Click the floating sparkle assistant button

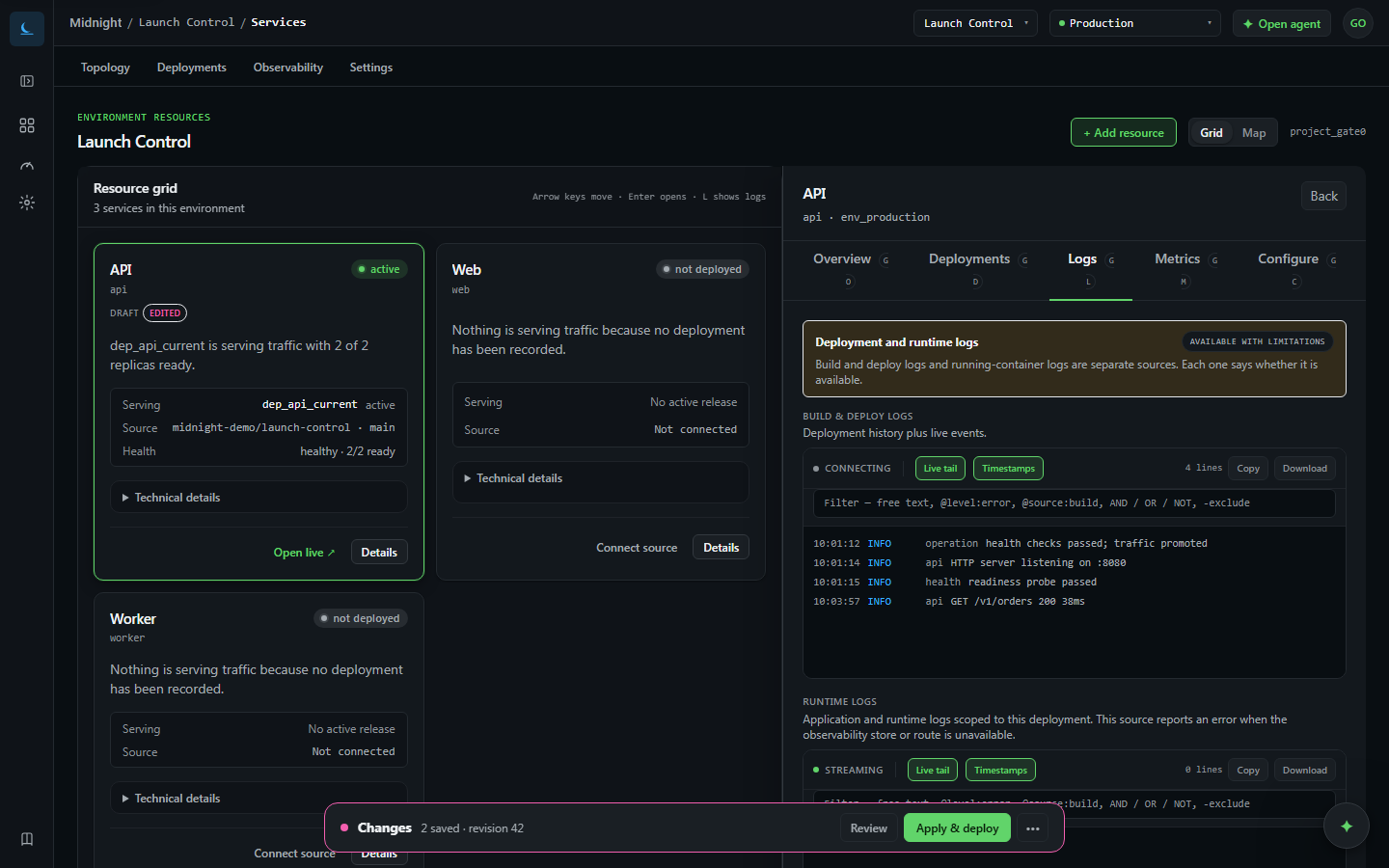coord(1347,826)
